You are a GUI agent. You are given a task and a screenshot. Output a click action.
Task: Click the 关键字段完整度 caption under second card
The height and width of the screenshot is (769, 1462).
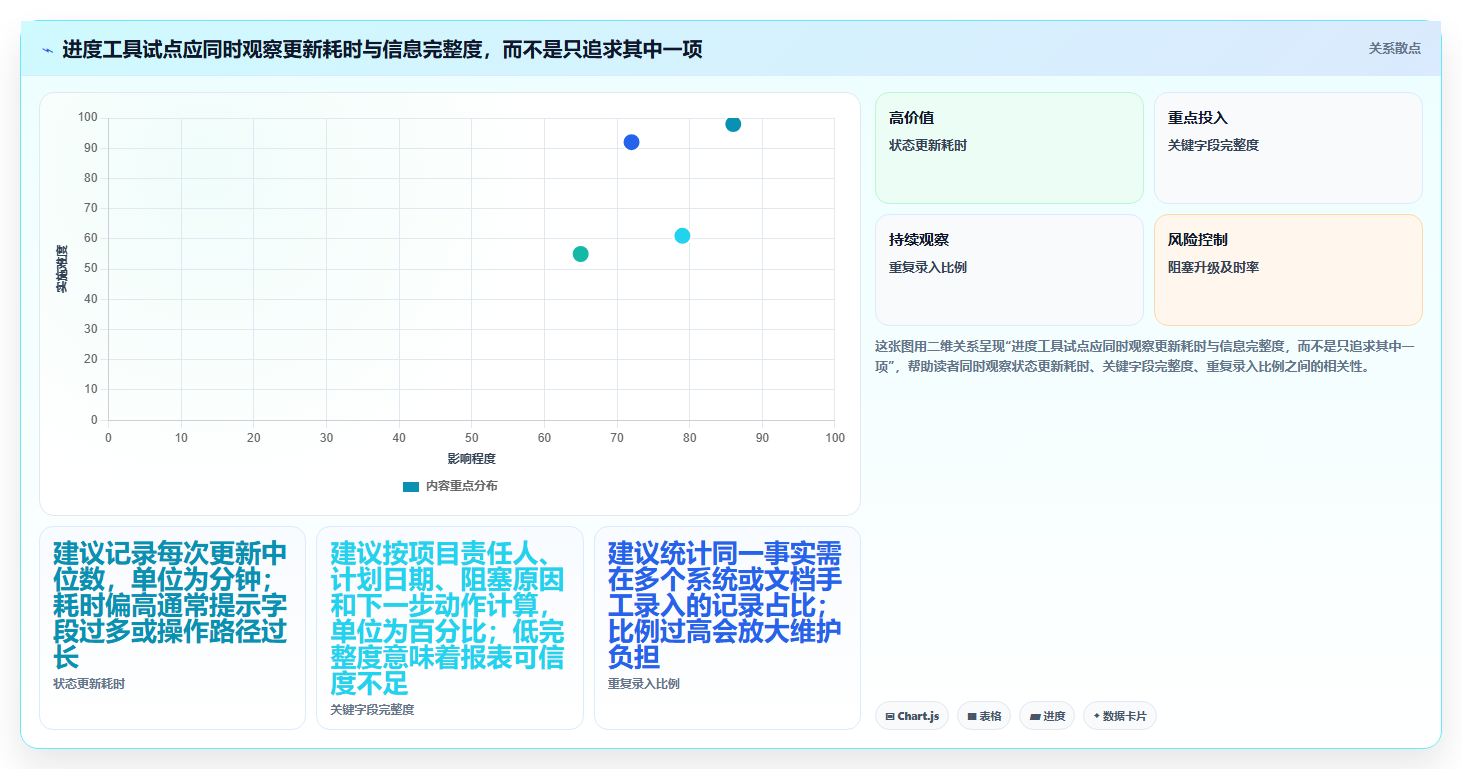pos(372,710)
